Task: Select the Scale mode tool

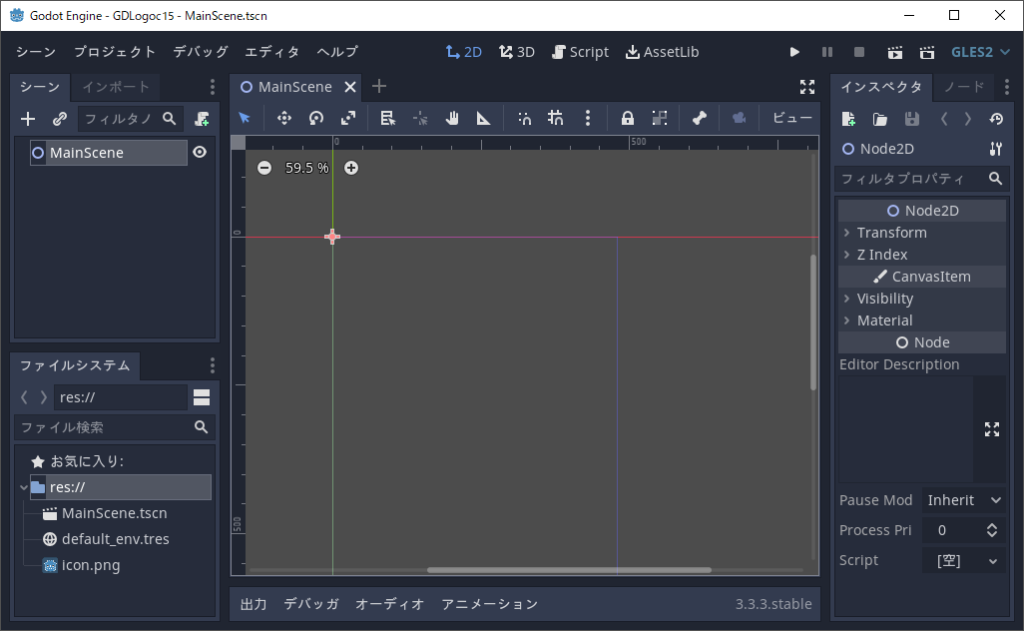Action: click(348, 118)
